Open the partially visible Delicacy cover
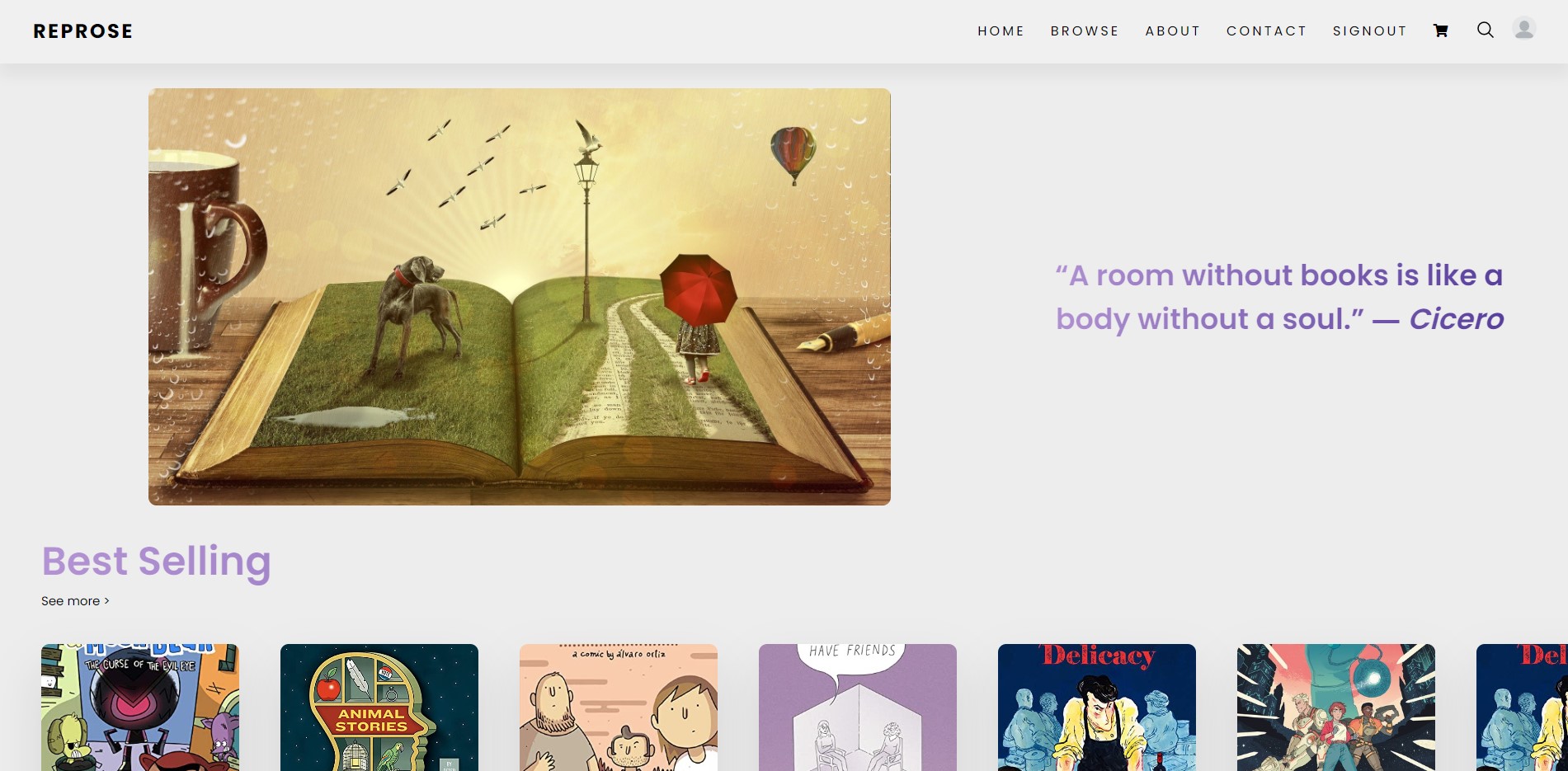 tap(1522, 708)
